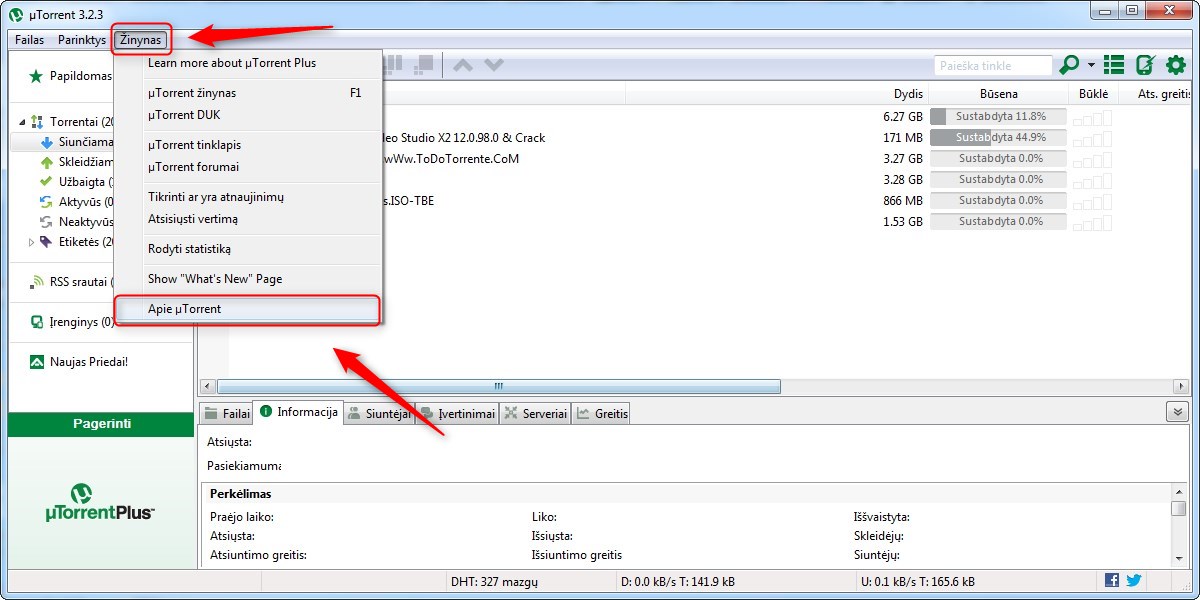Open preferences via the gear icon
The height and width of the screenshot is (600, 1200).
pos(1175,65)
